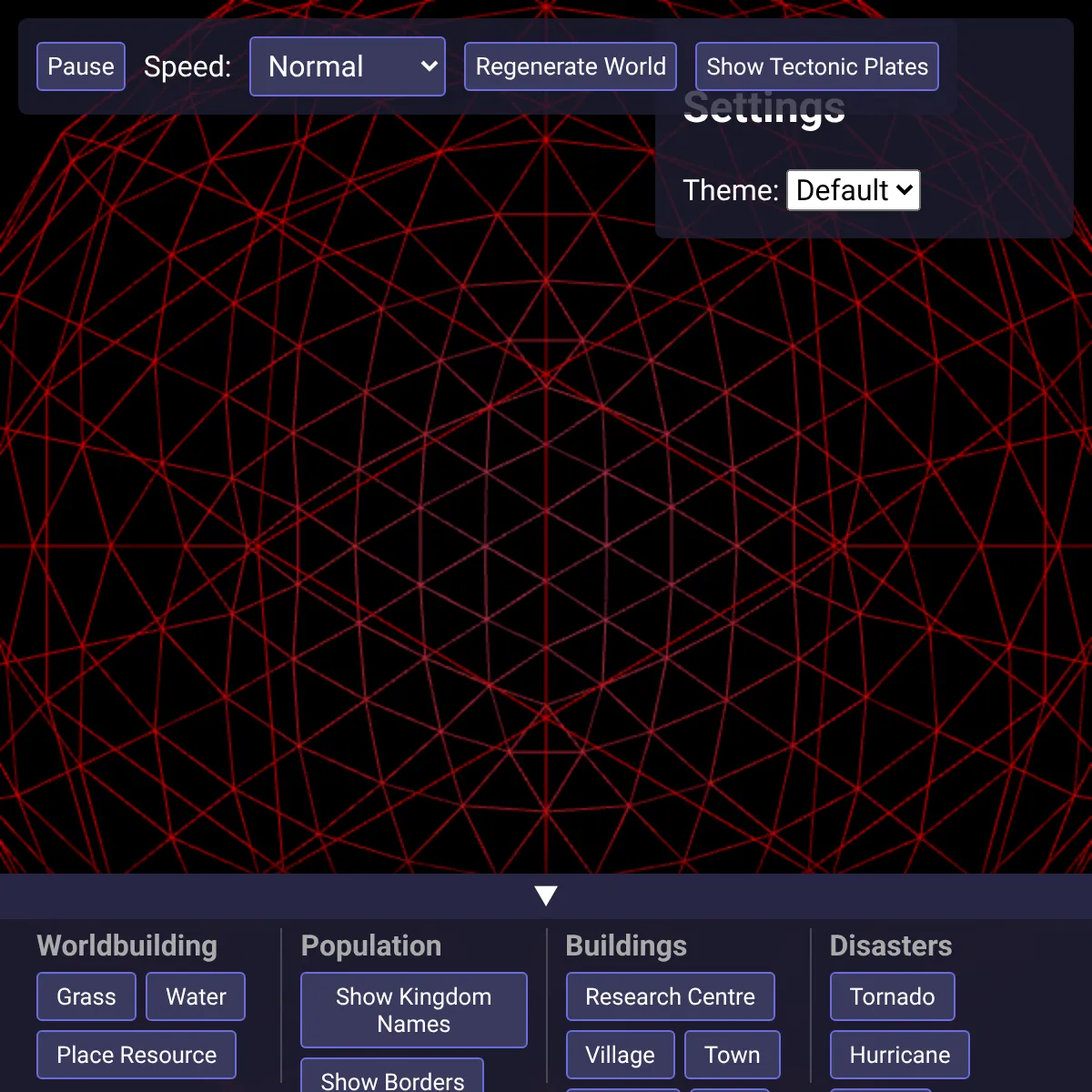Image resolution: width=1092 pixels, height=1092 pixels.
Task: Click the Speed: label
Action: (187, 66)
